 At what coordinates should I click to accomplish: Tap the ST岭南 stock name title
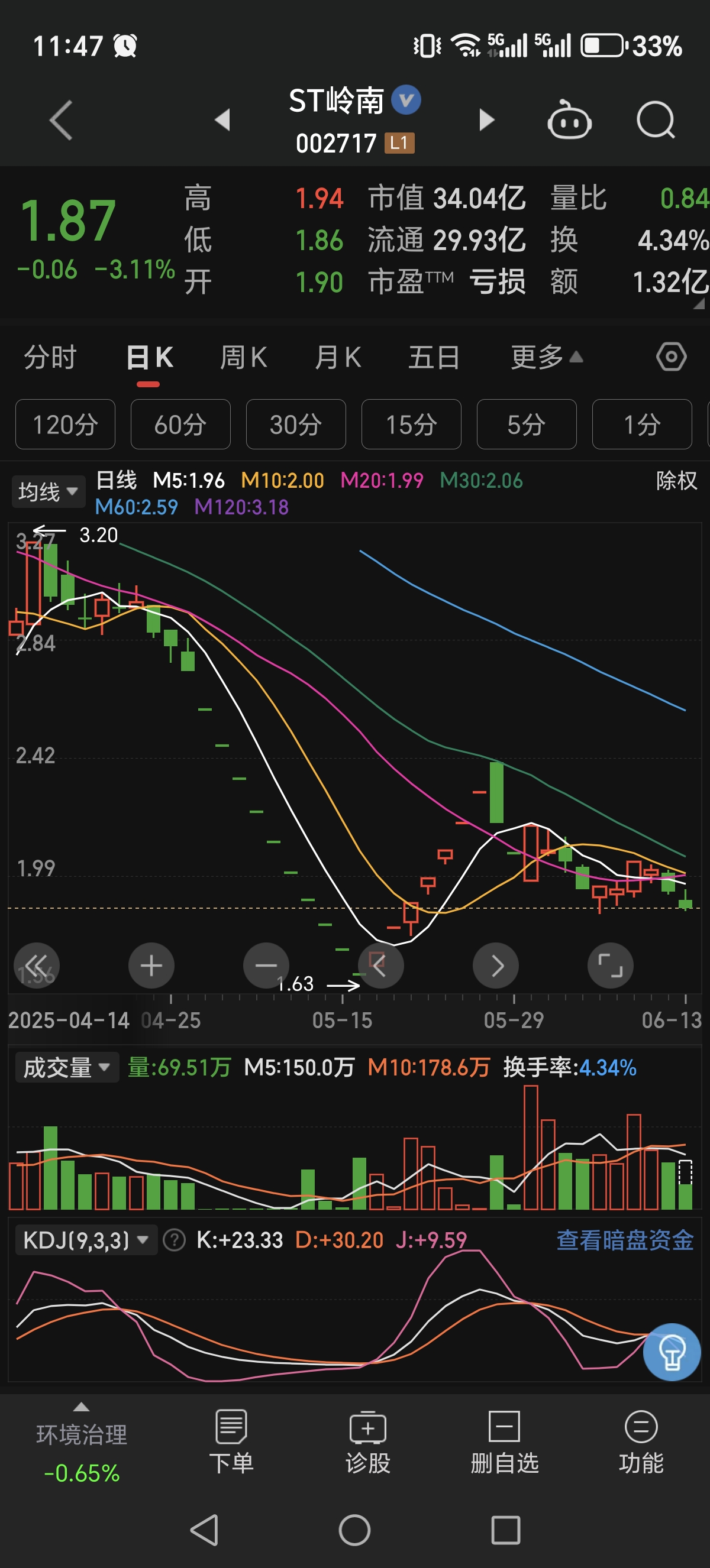pos(336,101)
